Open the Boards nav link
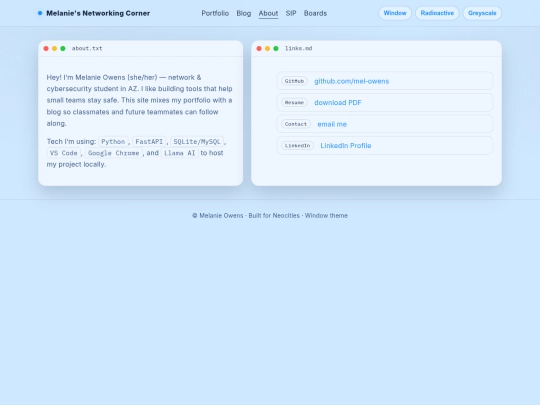The width and height of the screenshot is (540, 405). 315,13
